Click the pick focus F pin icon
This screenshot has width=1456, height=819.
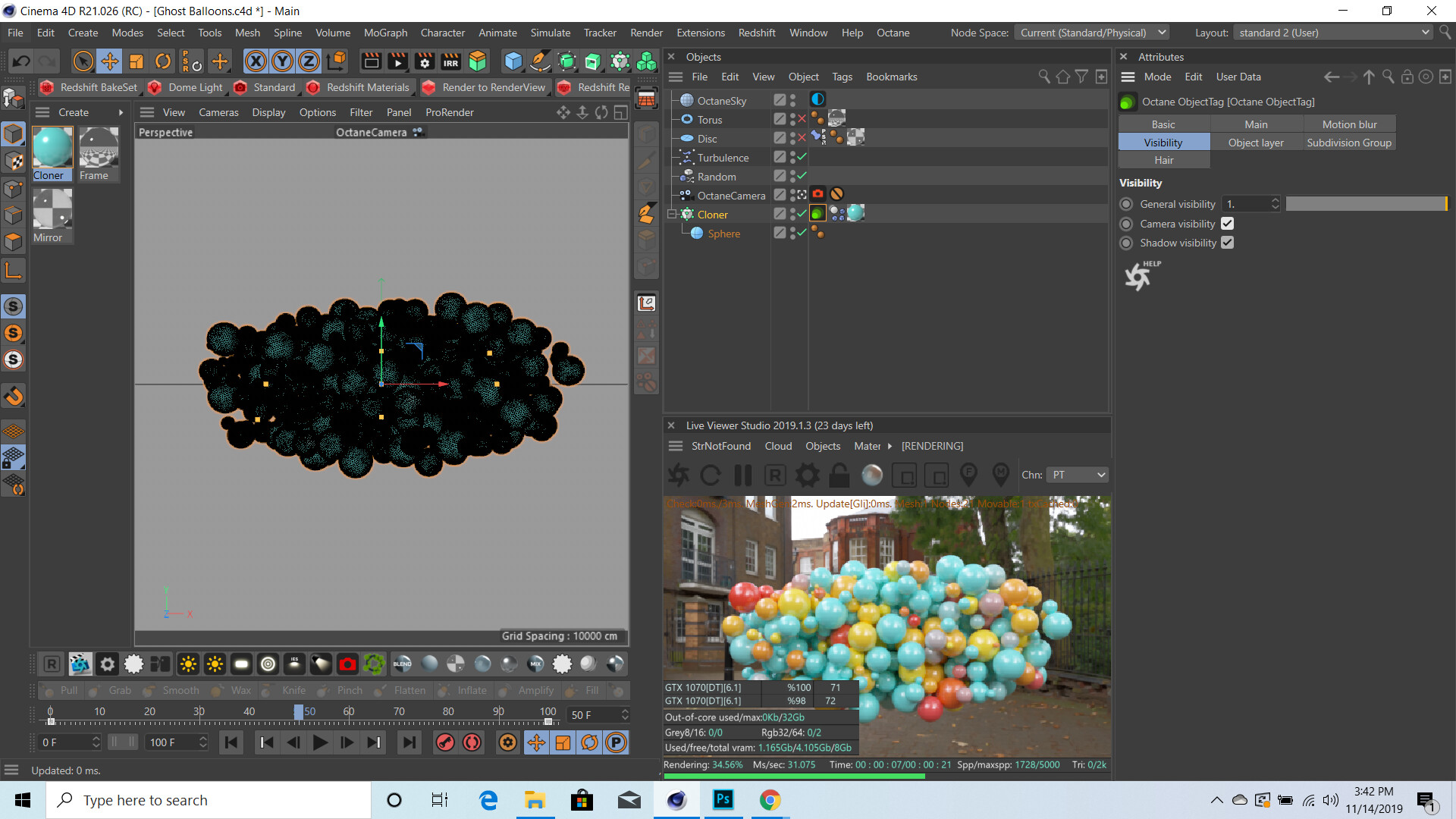click(x=968, y=475)
